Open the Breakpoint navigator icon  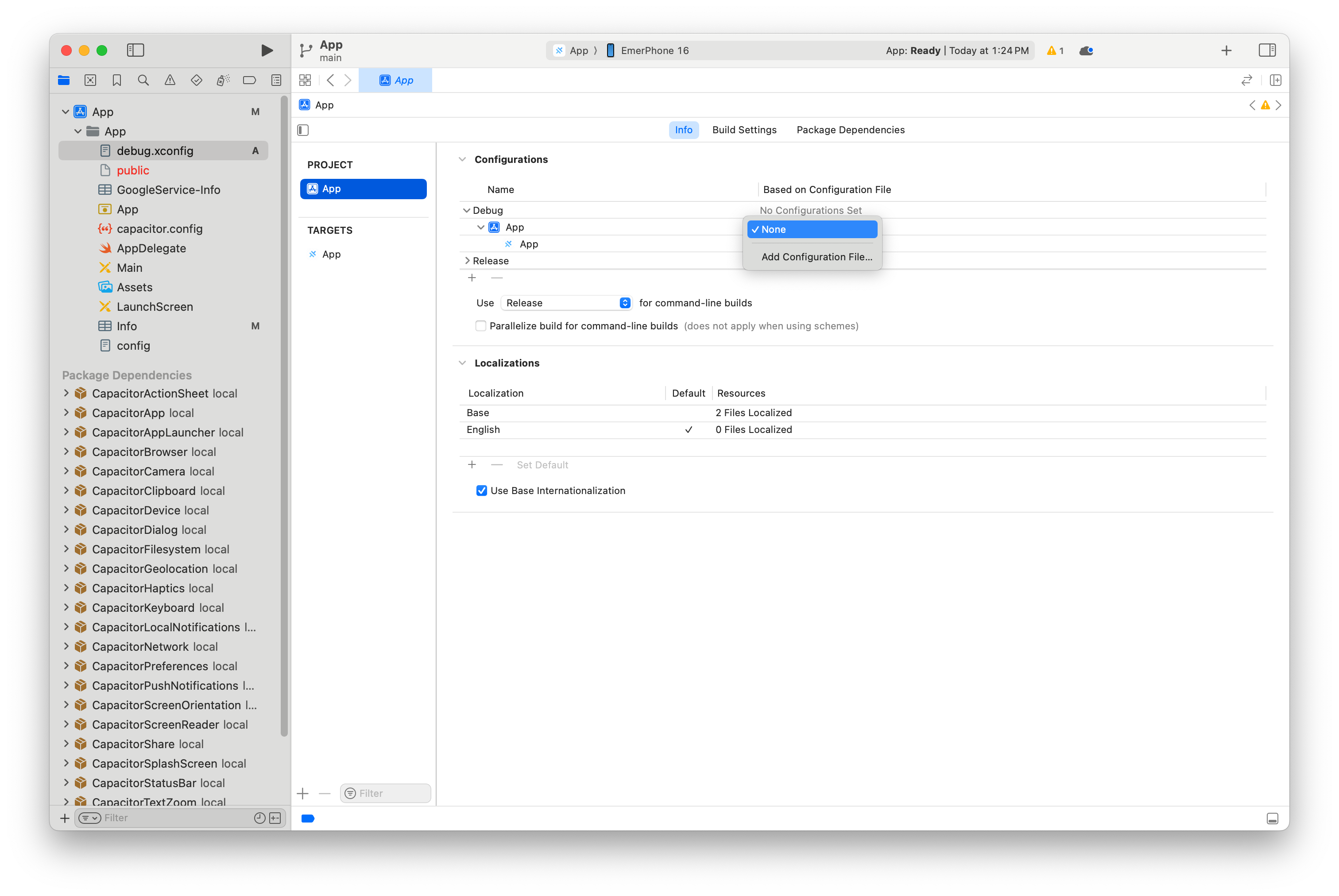click(x=249, y=81)
